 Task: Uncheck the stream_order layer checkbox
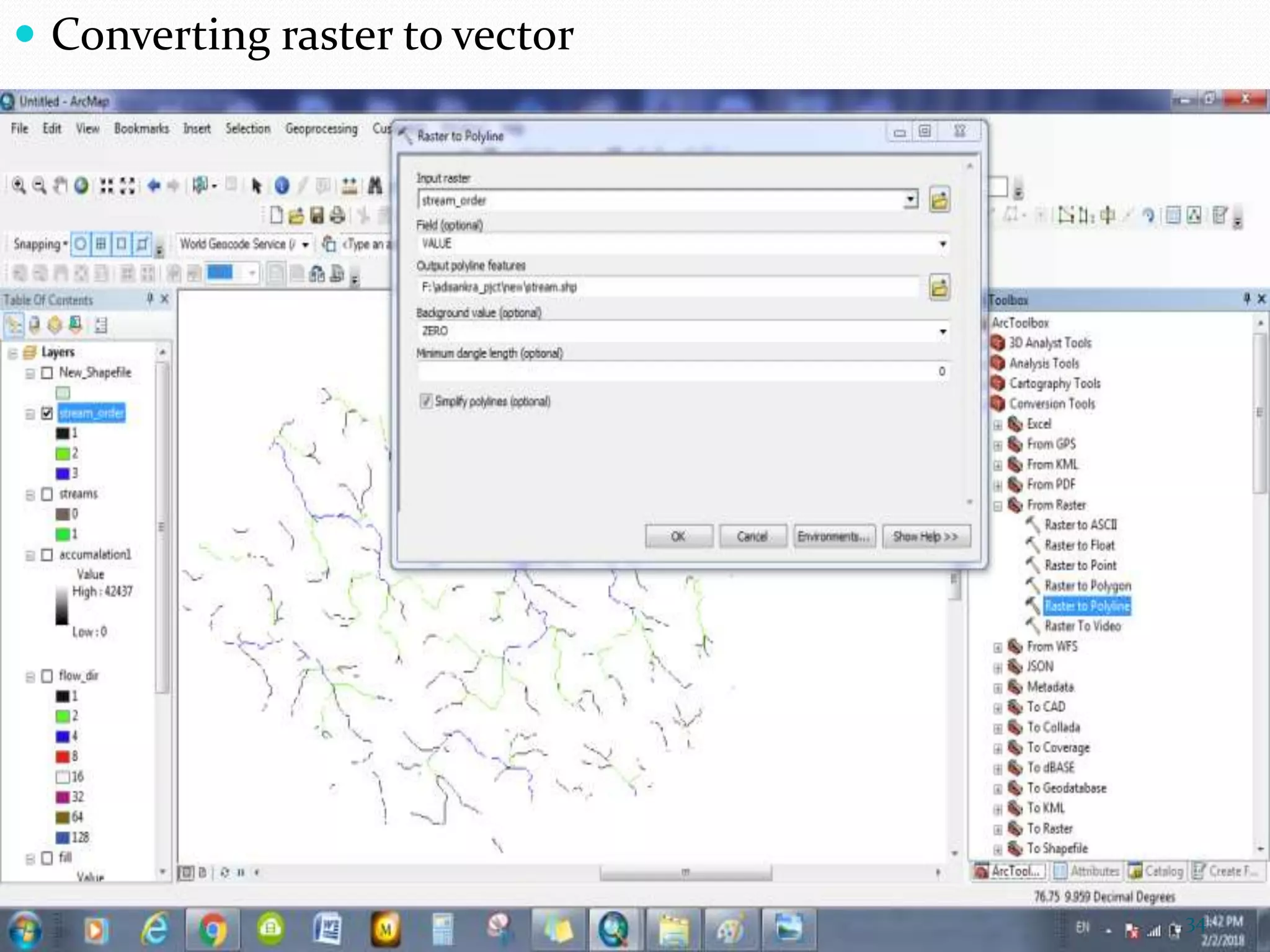[x=47, y=413]
